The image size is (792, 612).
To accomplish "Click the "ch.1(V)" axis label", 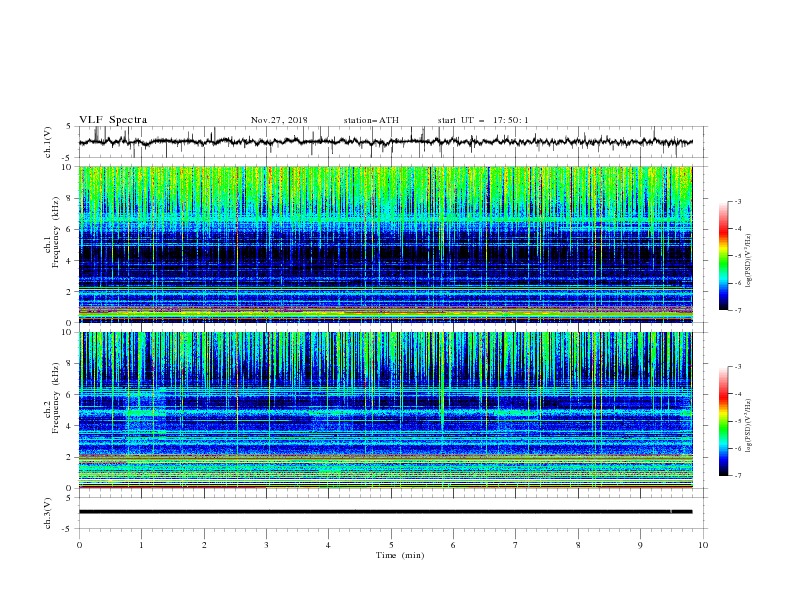I will click(48, 142).
